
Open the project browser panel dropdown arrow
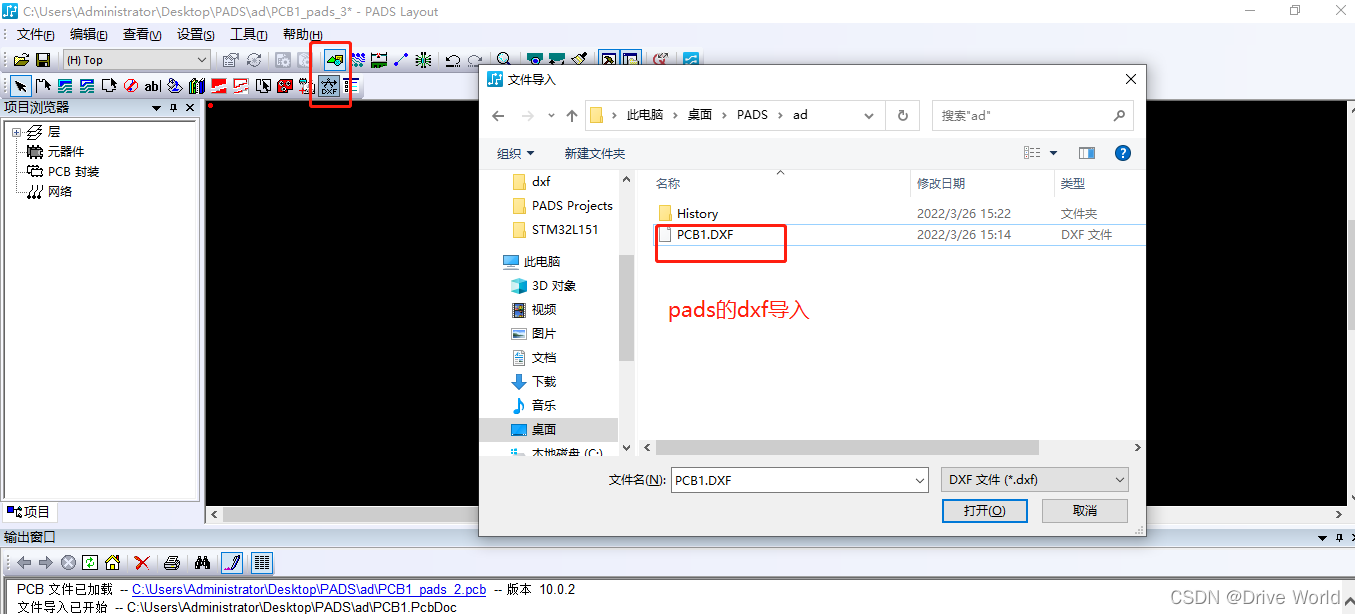(x=156, y=108)
